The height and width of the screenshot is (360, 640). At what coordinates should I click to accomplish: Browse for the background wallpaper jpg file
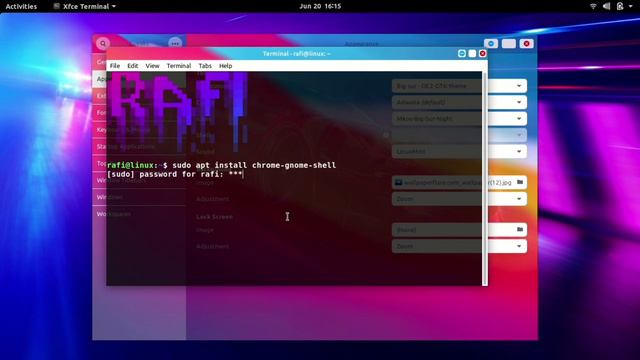(x=459, y=182)
